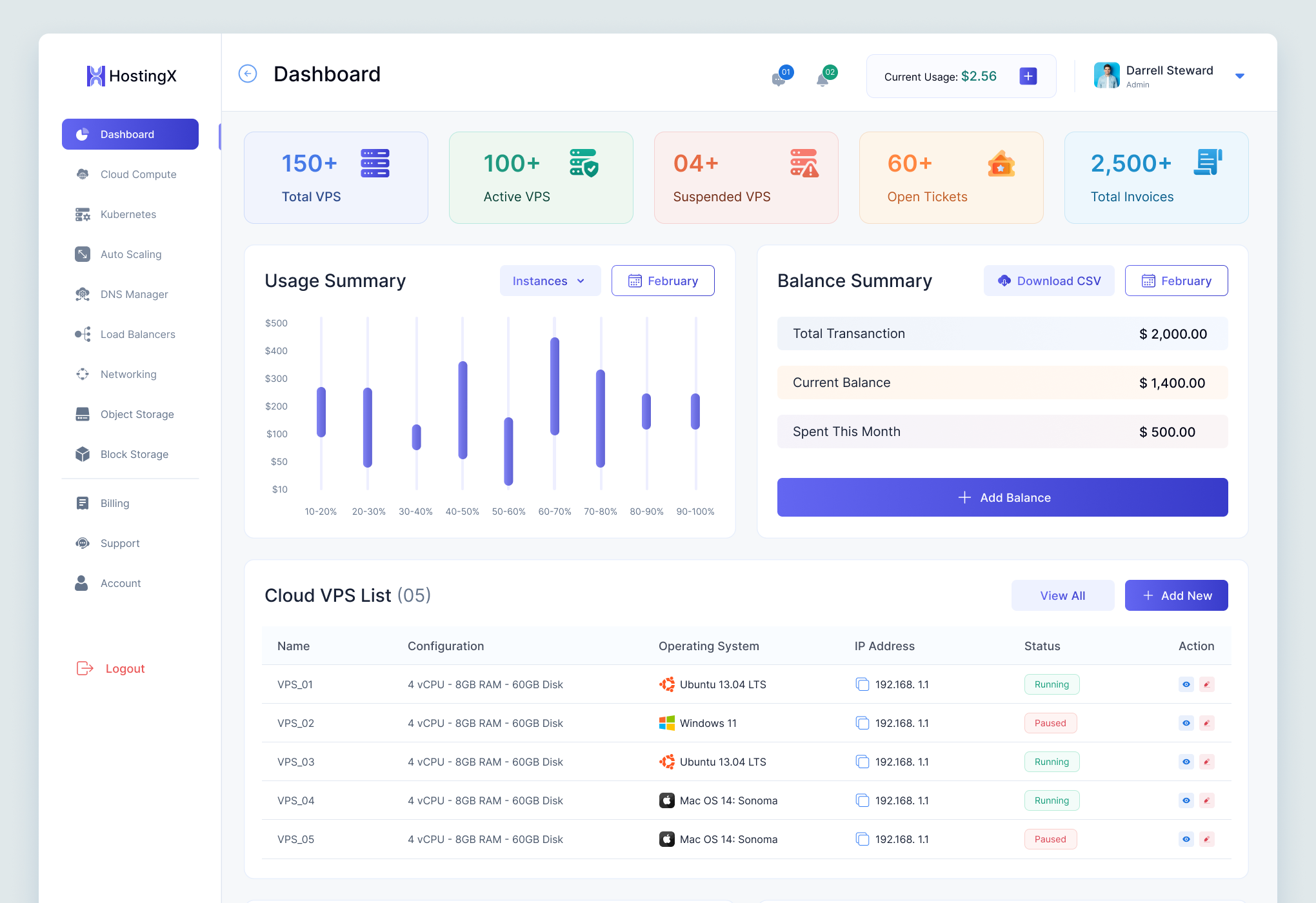
Task: Open the Block Storage section
Action: click(134, 454)
